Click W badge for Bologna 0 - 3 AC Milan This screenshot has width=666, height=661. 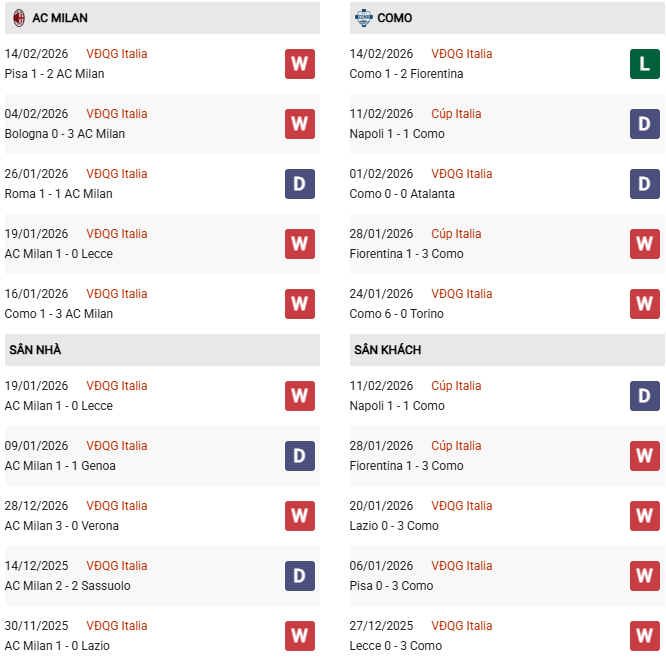pos(299,124)
